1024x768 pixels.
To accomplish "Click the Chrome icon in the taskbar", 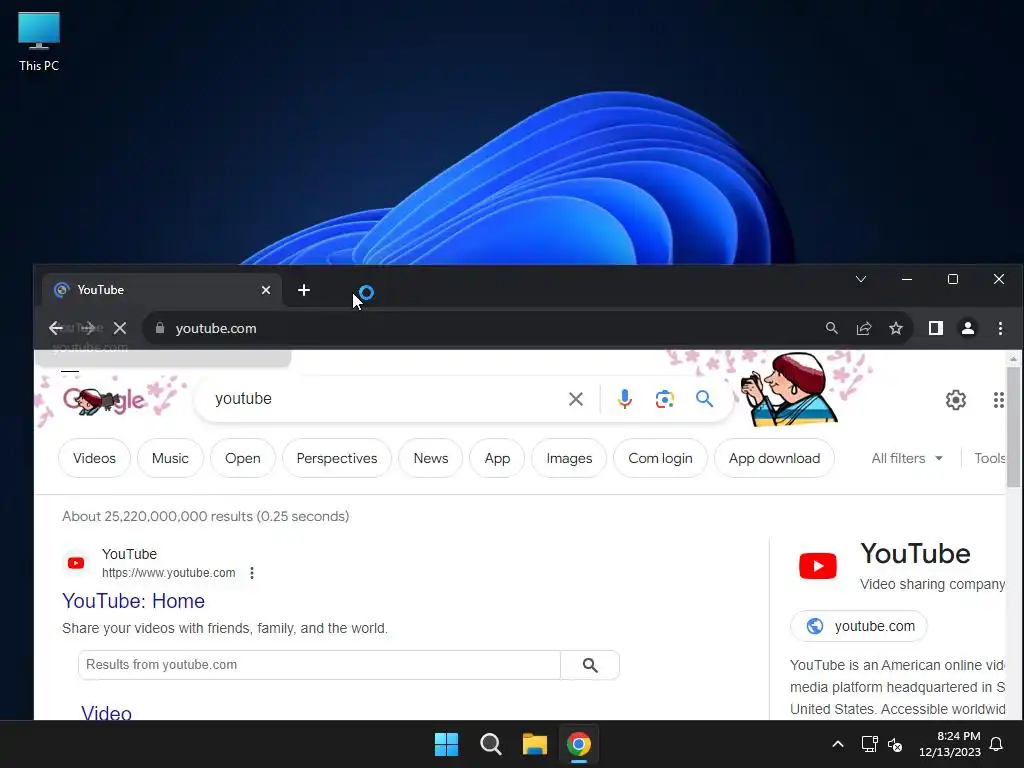I will [579, 744].
